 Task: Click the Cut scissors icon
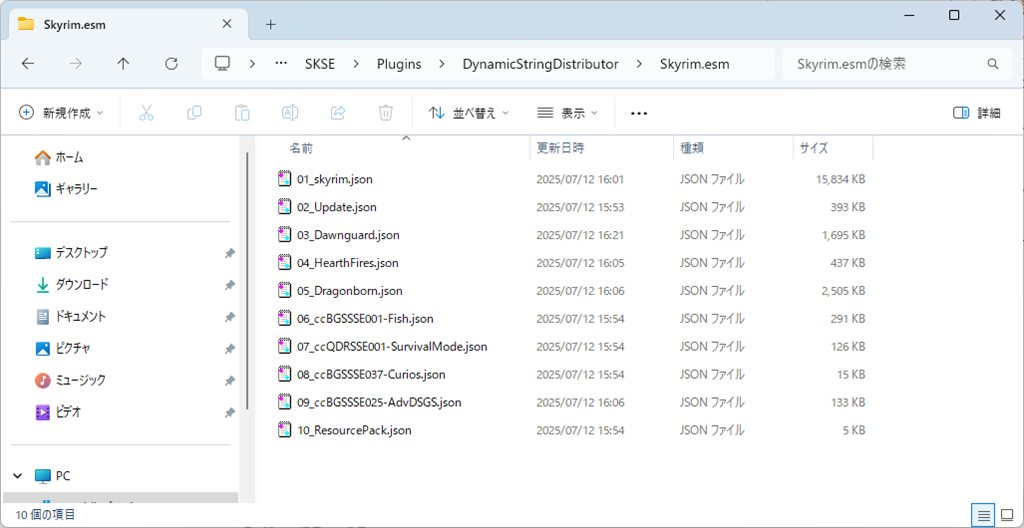pos(146,113)
